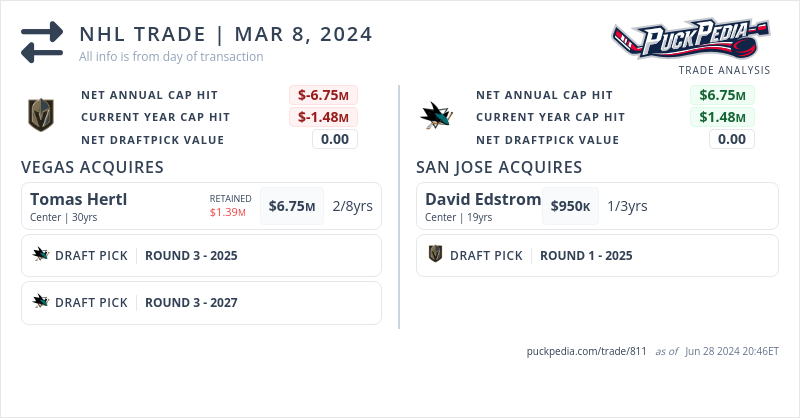Click Vegas net draftpick value 0.00
This screenshot has width=800, height=418.
coord(334,139)
